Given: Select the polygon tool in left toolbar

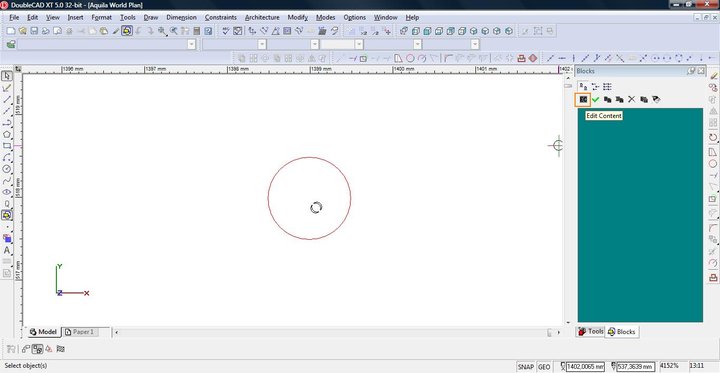Looking at the screenshot, I should tap(7, 134).
